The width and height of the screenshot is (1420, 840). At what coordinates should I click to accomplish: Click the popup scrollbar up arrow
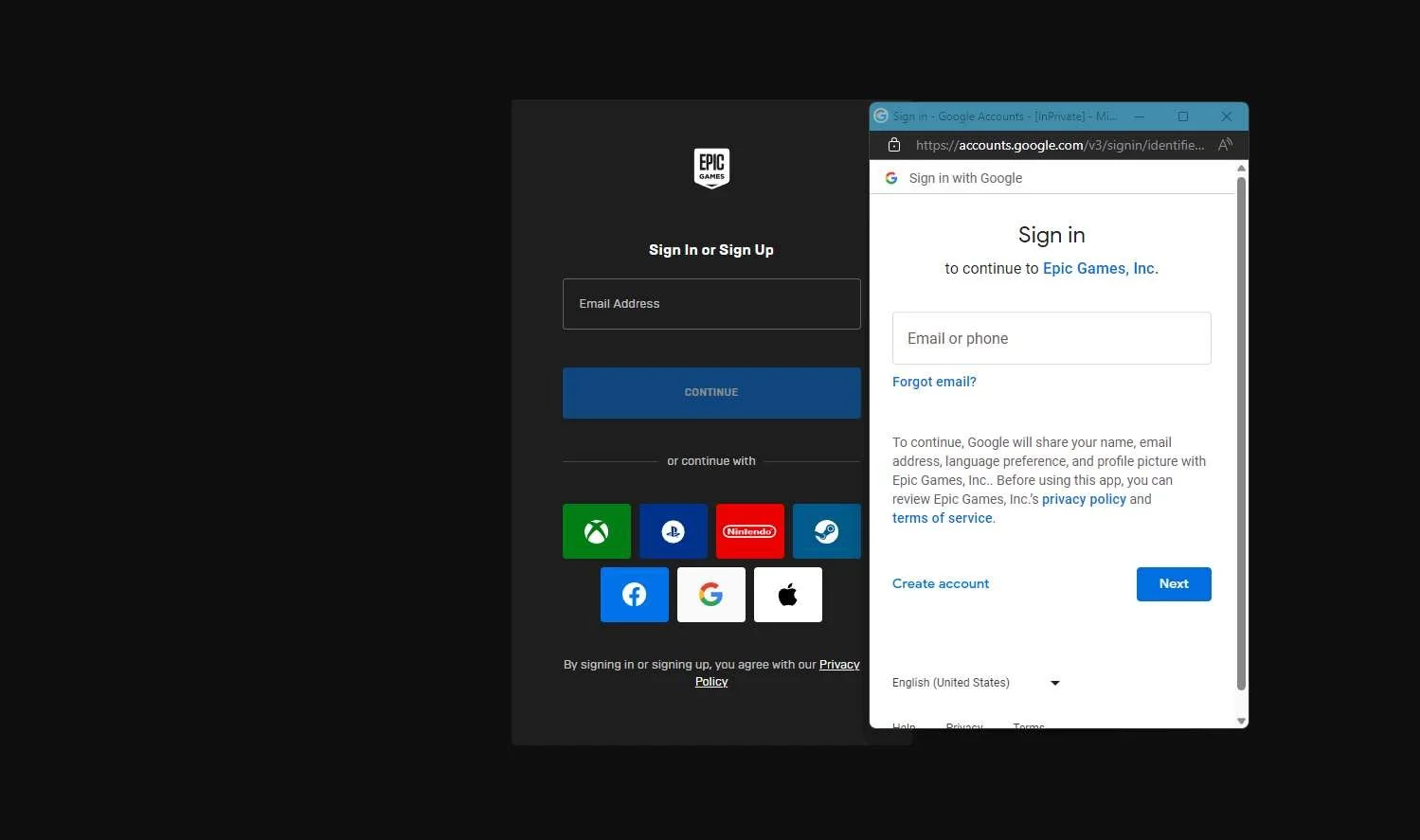click(1241, 168)
